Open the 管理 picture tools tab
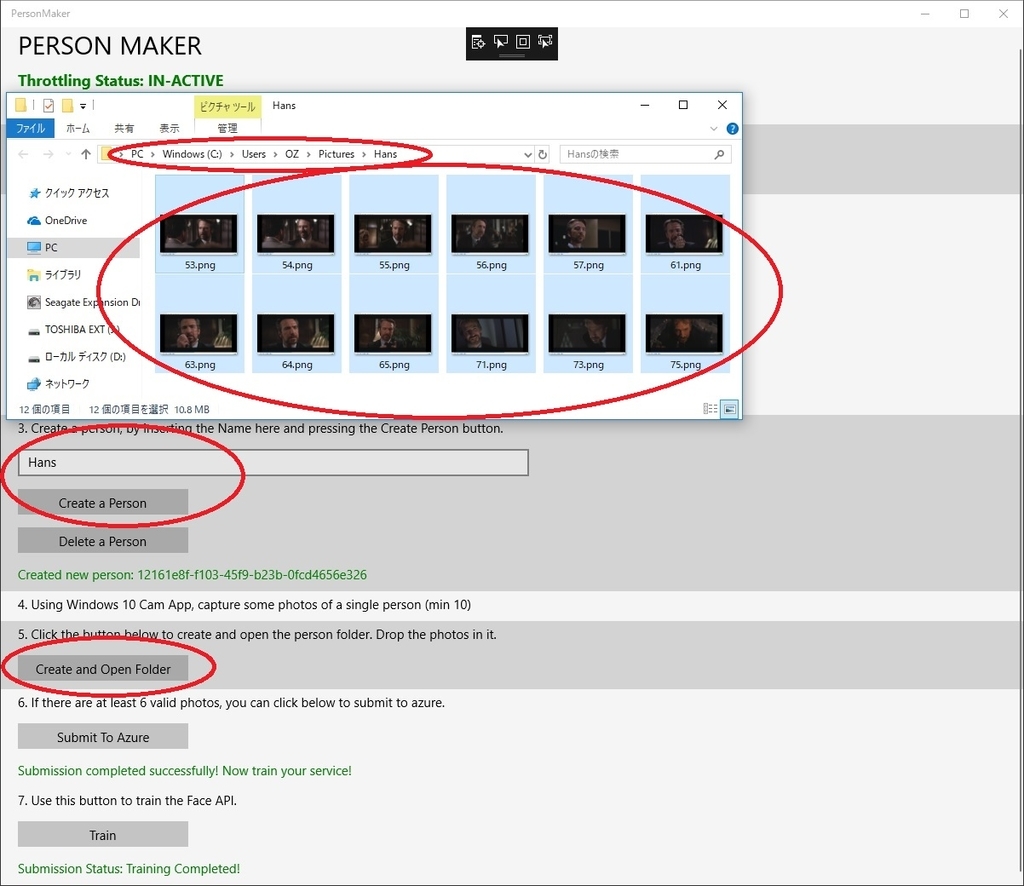The image size is (1024, 886). (x=227, y=128)
